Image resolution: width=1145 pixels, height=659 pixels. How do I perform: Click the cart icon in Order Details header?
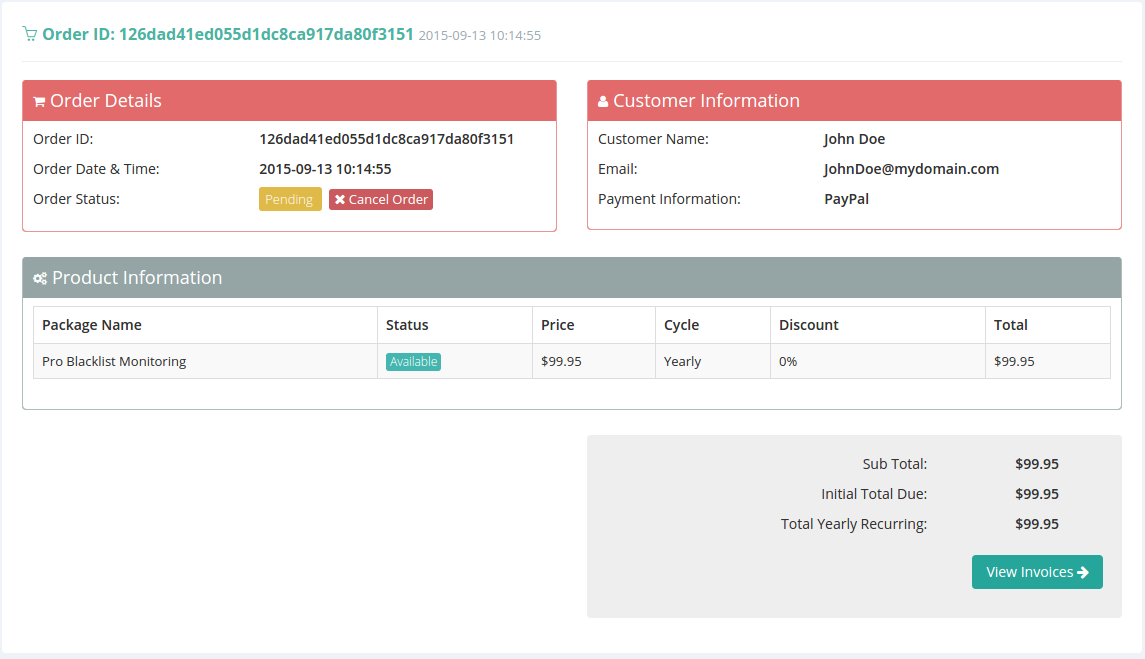pos(39,102)
